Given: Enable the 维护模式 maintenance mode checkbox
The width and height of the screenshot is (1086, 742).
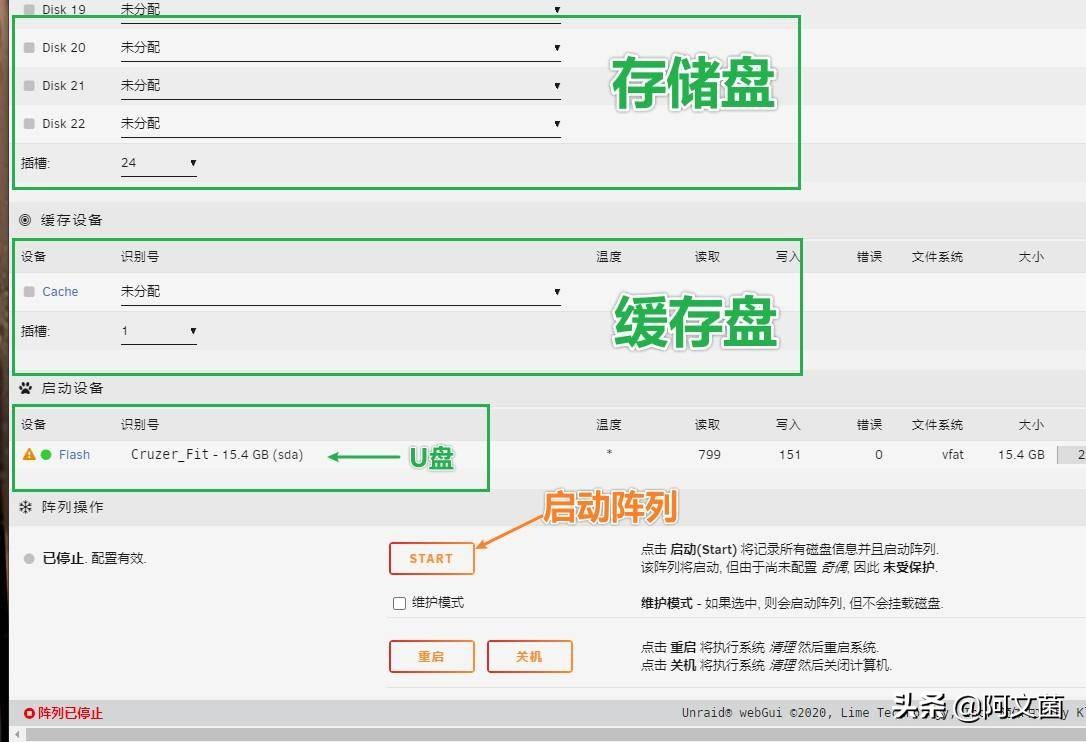Looking at the screenshot, I should pos(397,603).
